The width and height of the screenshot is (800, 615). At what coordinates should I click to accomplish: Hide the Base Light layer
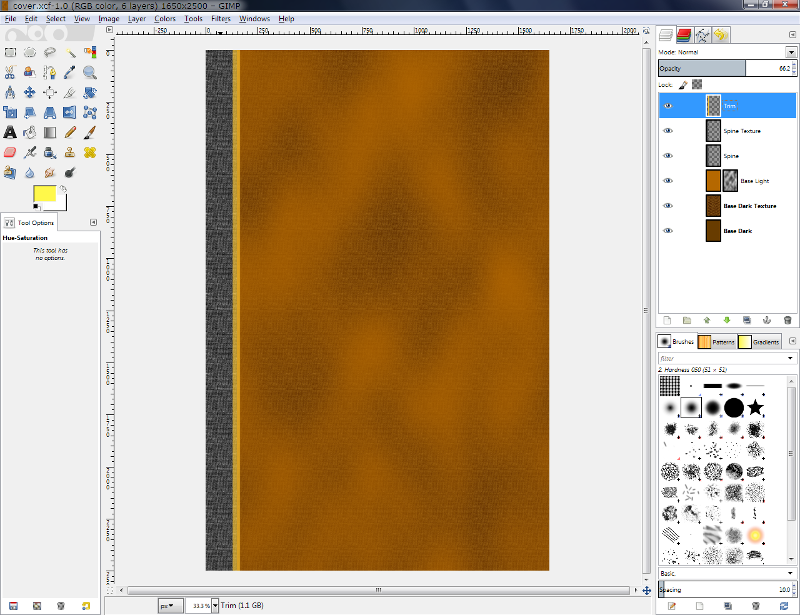tap(668, 181)
